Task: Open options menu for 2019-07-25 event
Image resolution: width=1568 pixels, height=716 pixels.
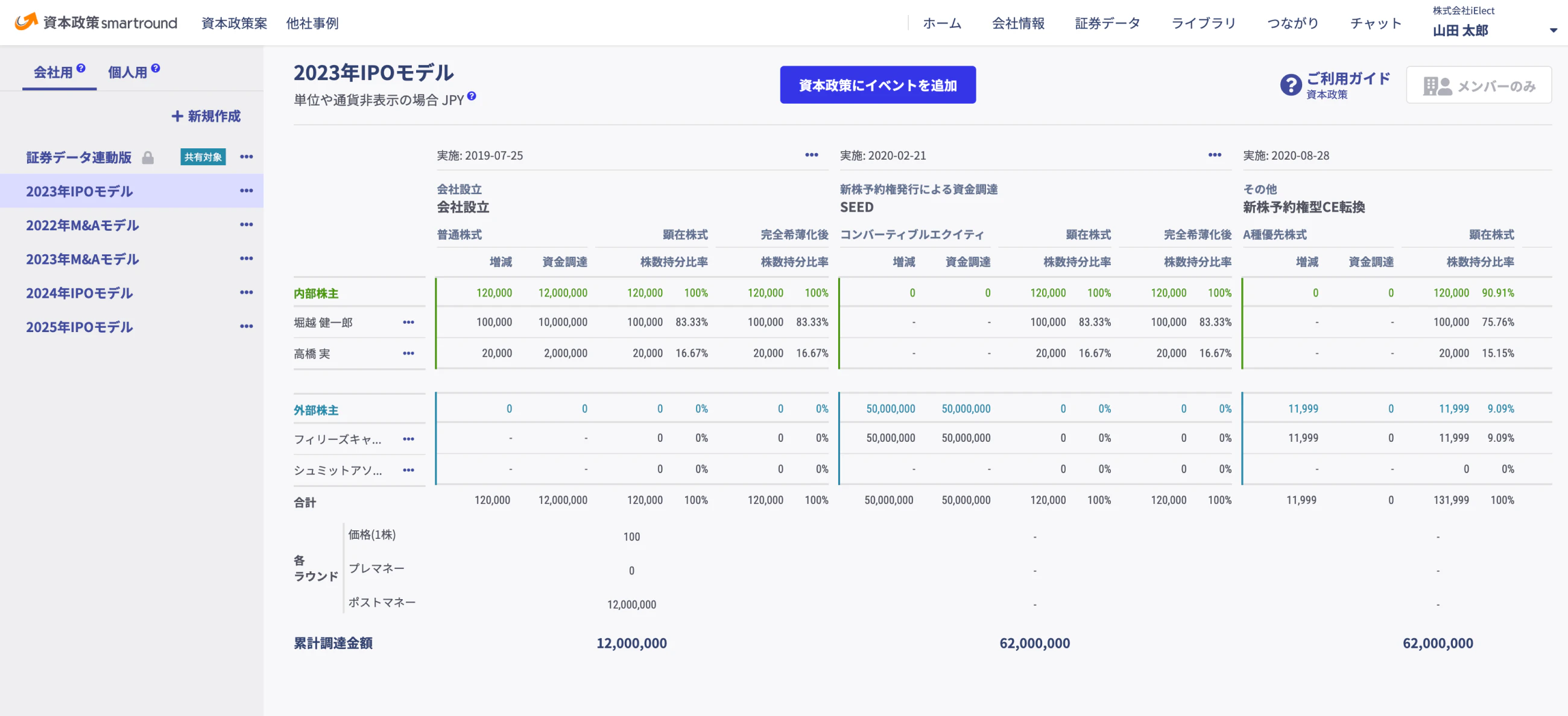Action: (x=811, y=155)
